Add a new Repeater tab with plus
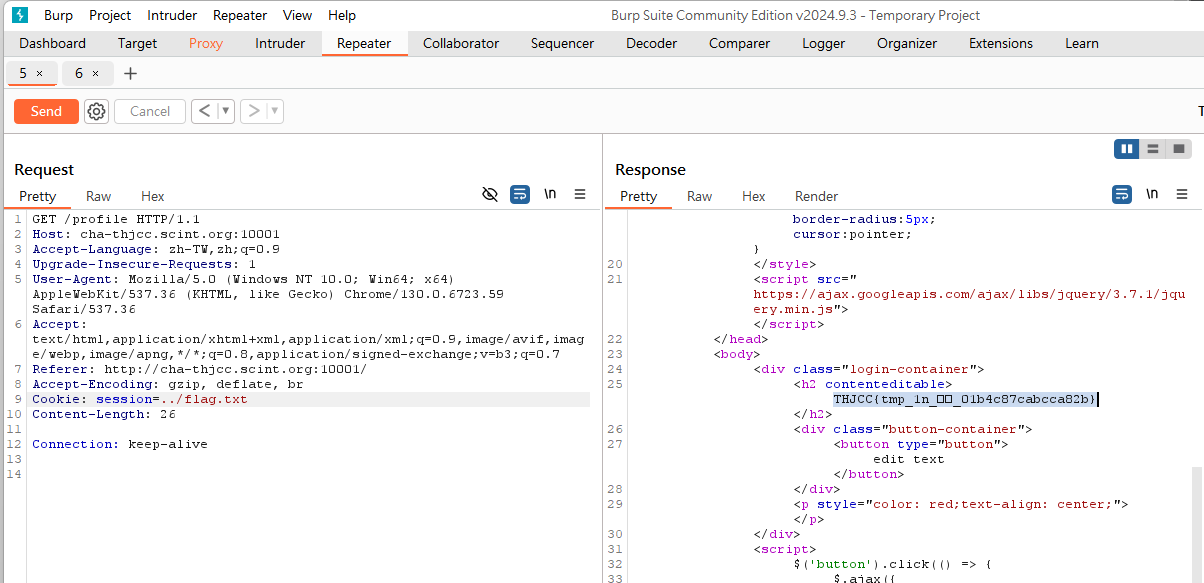 click(130, 74)
